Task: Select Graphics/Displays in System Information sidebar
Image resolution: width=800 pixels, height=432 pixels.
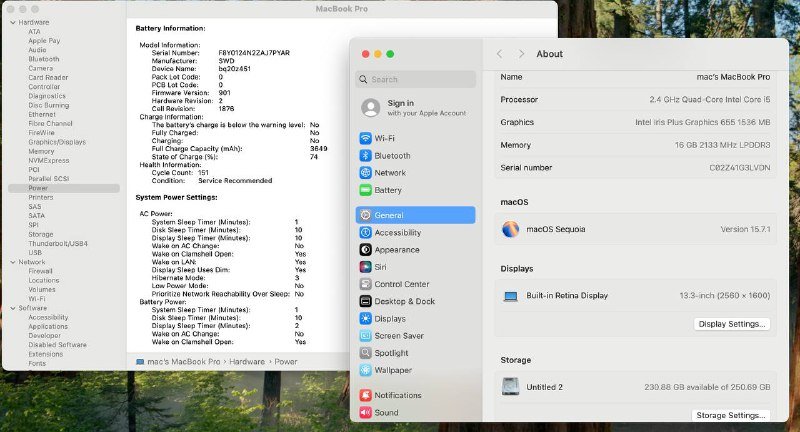Action: coord(57,142)
